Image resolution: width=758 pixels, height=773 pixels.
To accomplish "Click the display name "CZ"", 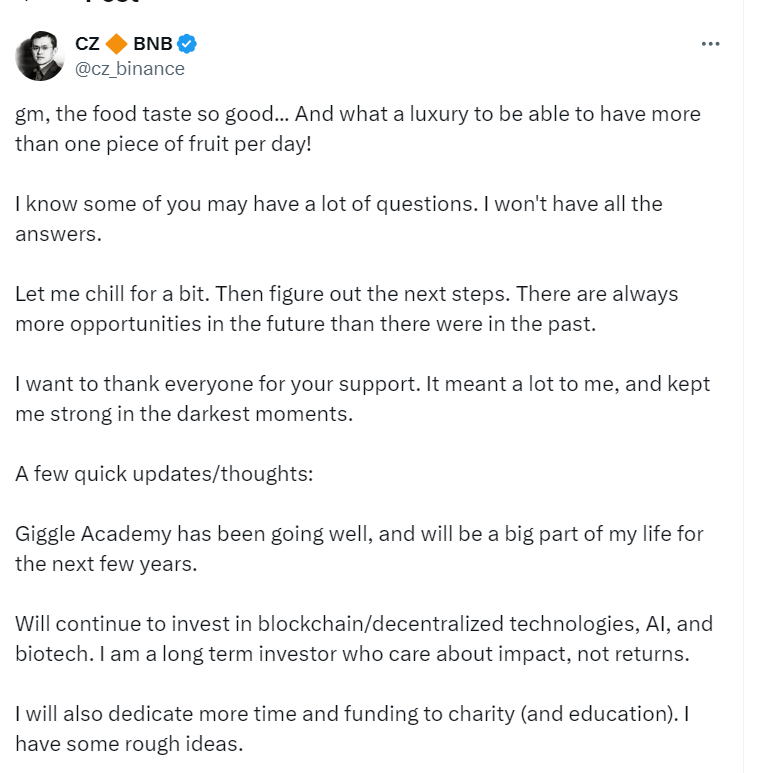I will click(87, 43).
